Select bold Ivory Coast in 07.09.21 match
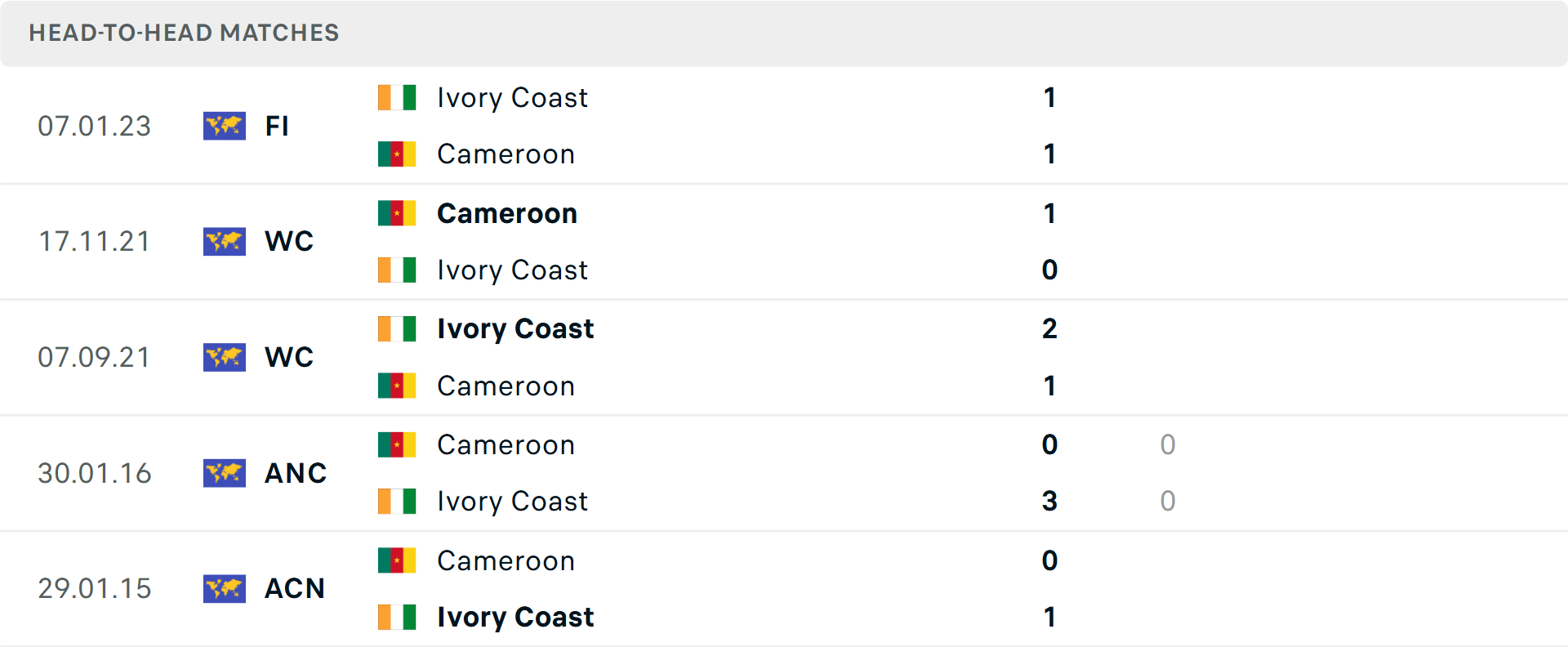Image resolution: width=1568 pixels, height=647 pixels. coord(515,329)
